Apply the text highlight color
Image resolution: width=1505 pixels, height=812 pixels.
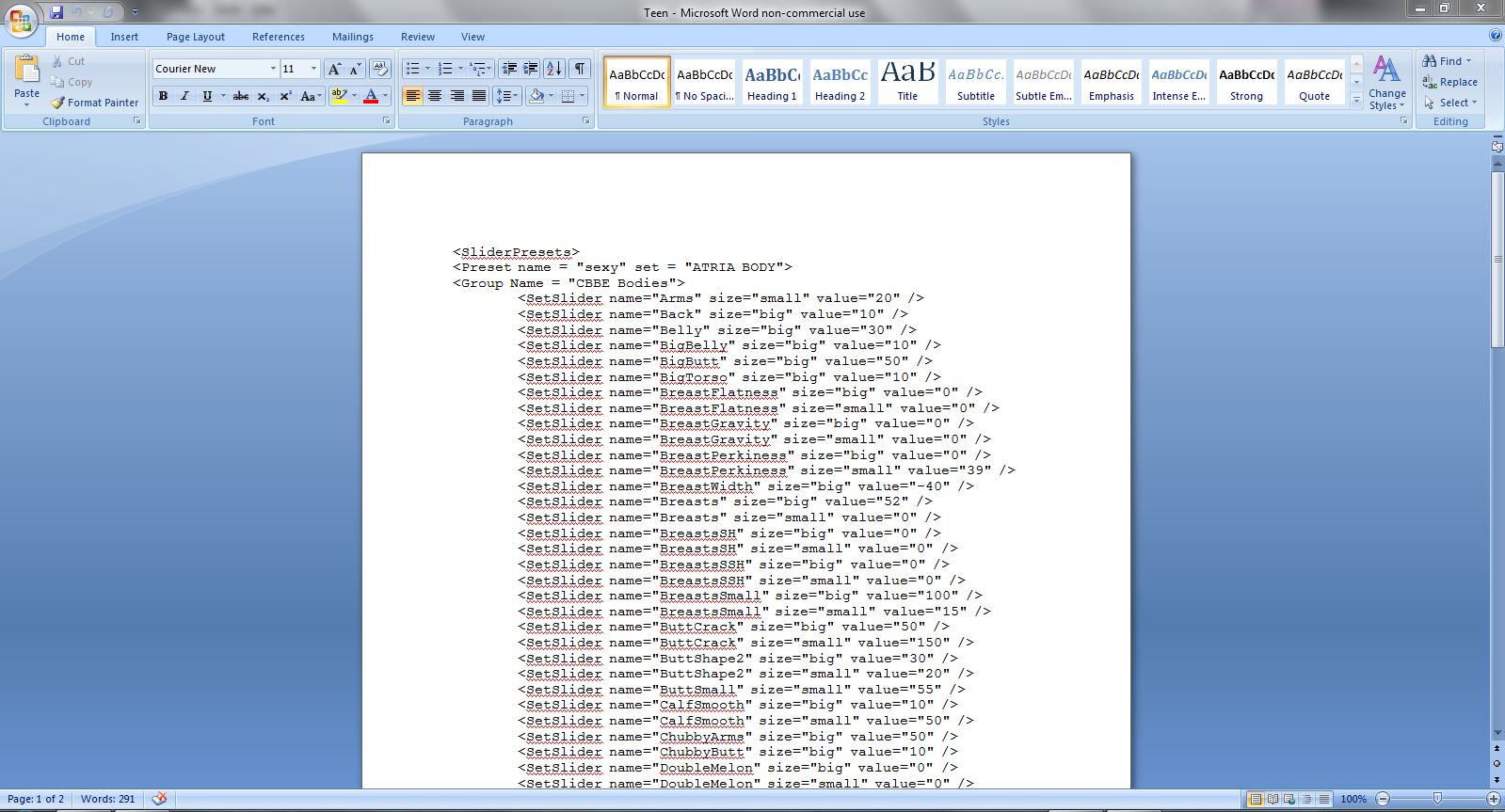340,96
